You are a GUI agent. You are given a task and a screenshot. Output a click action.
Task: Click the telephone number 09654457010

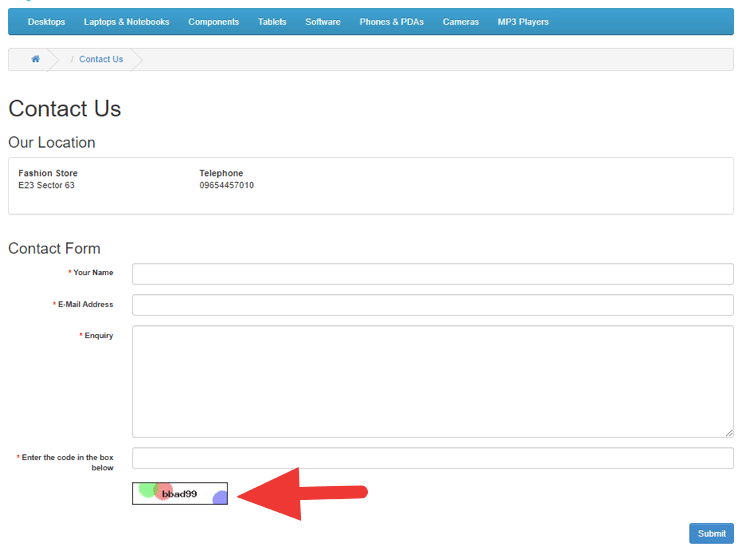pyautogui.click(x=227, y=185)
